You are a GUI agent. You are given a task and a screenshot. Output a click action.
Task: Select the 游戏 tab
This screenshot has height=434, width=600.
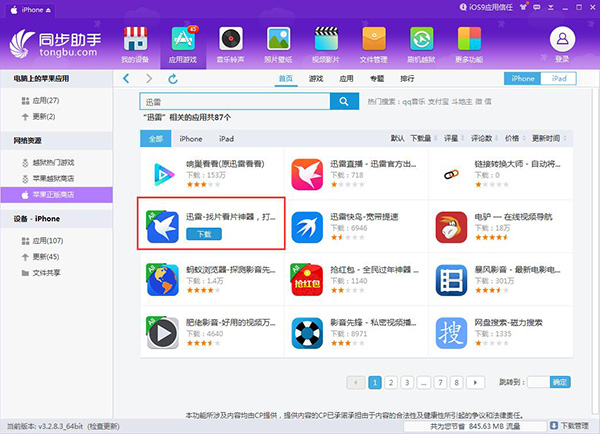click(x=316, y=78)
